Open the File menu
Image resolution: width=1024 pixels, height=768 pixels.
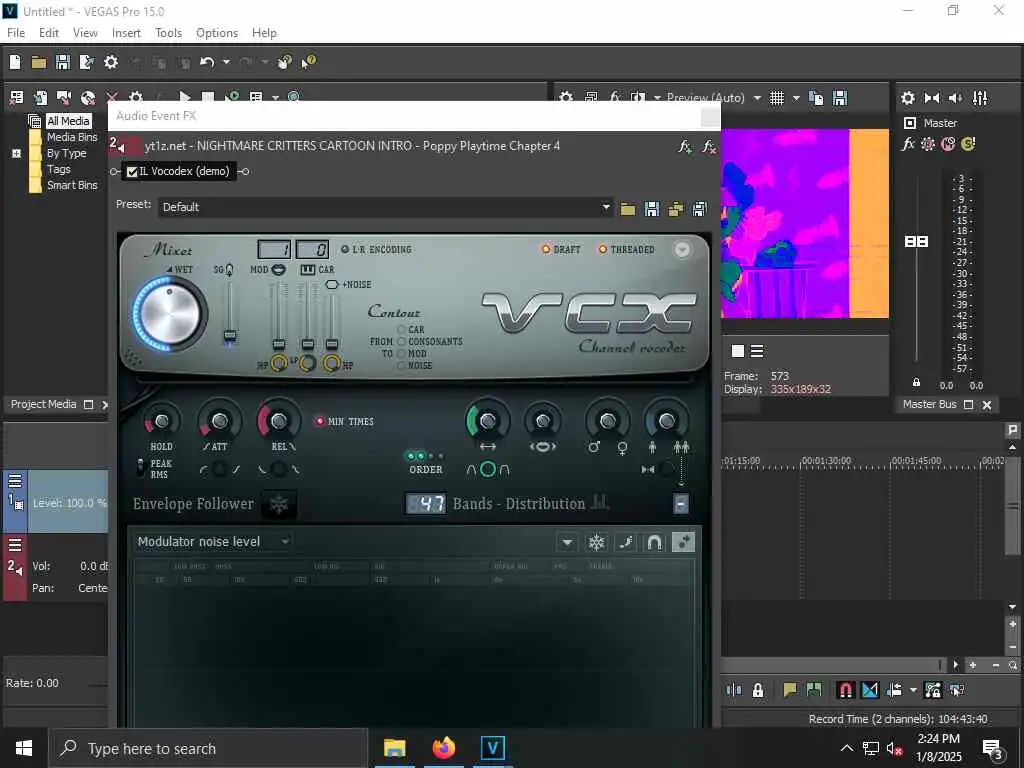point(16,33)
